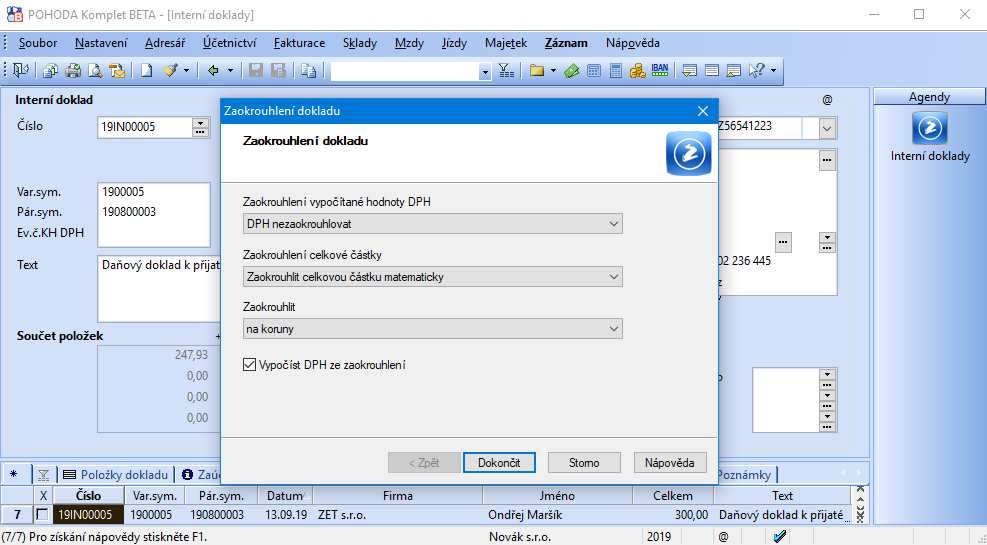This screenshot has width=987, height=545.
Task: Open dropdown arrow next to broom icon
Action: (x=186, y=71)
